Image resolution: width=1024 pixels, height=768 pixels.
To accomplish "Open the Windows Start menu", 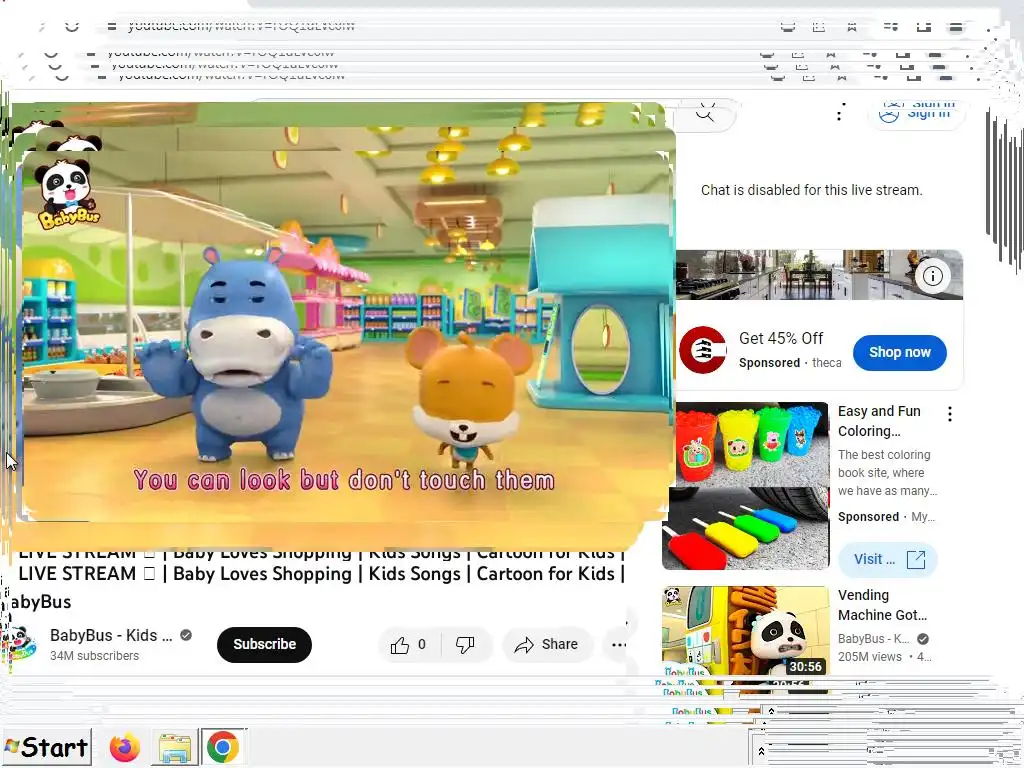I will click(46, 747).
